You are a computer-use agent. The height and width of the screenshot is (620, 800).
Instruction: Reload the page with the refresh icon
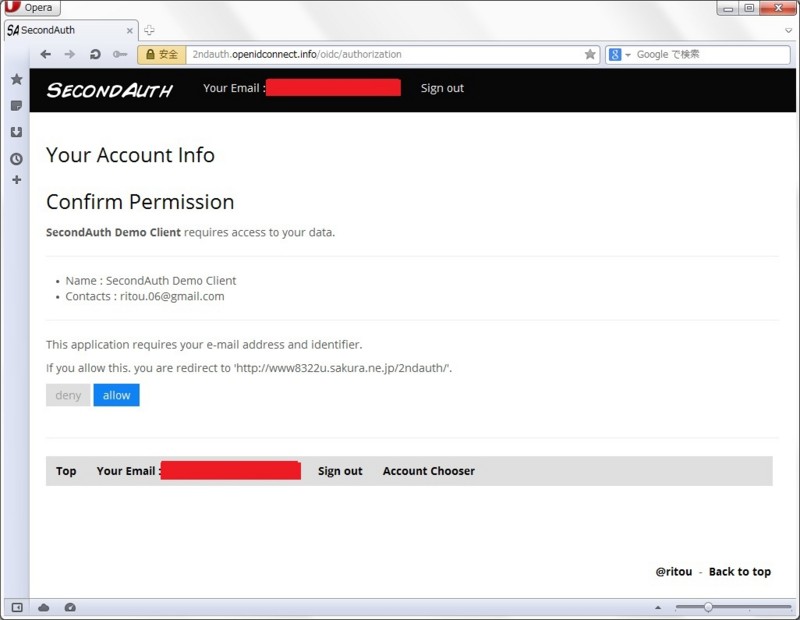pyautogui.click(x=95, y=54)
